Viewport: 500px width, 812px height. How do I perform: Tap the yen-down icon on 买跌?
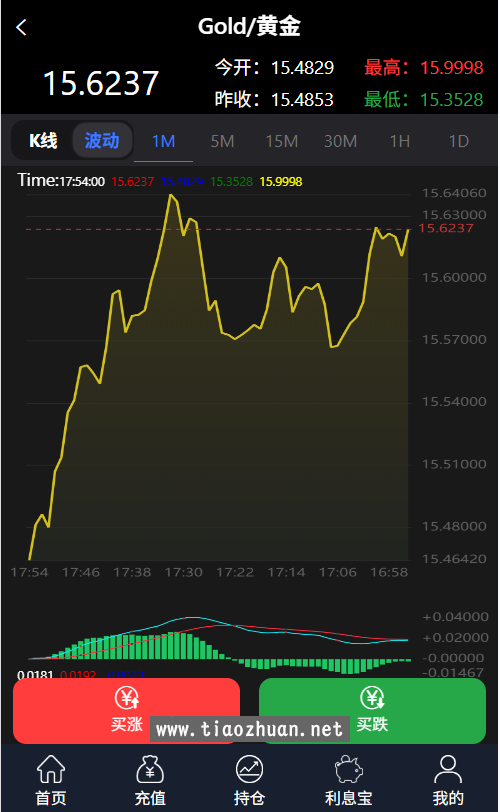[x=372, y=697]
